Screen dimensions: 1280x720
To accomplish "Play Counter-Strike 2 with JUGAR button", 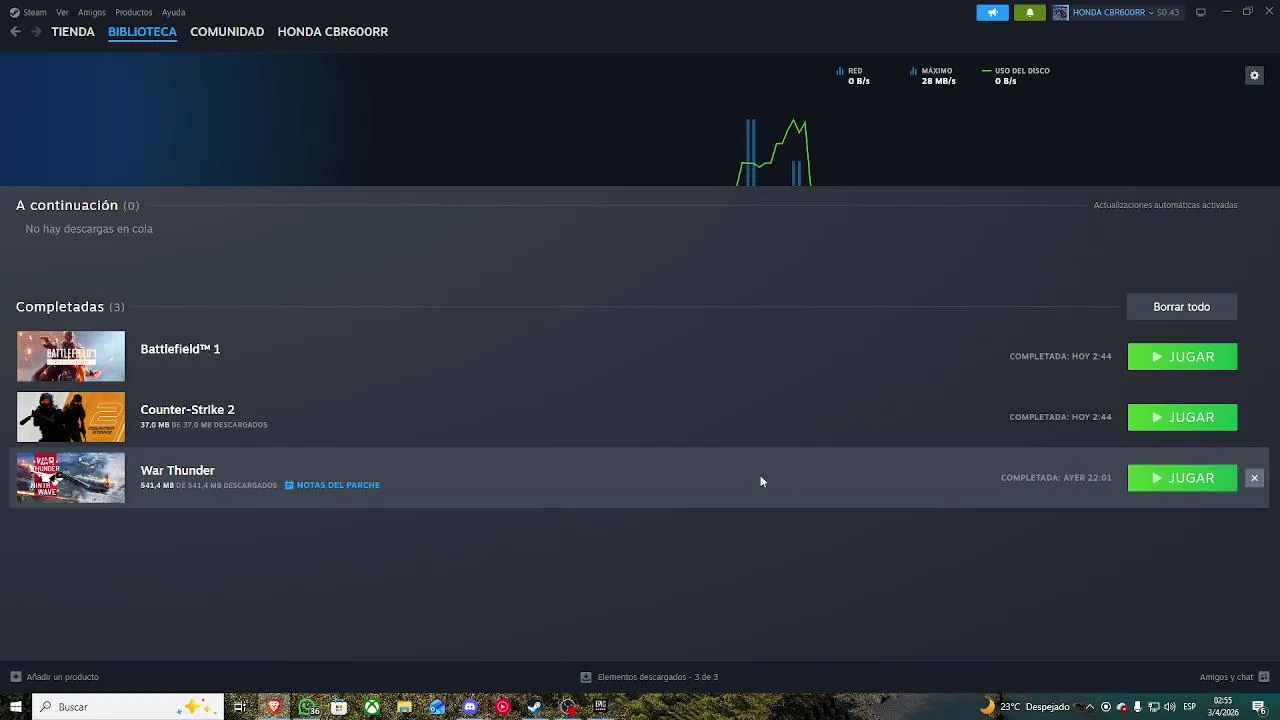I will point(1182,417).
